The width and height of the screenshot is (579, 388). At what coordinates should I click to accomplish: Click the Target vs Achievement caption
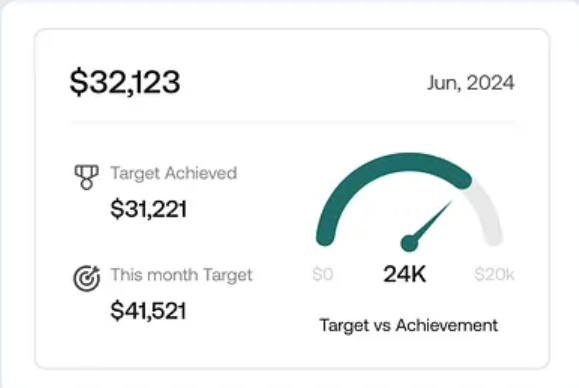(x=409, y=326)
